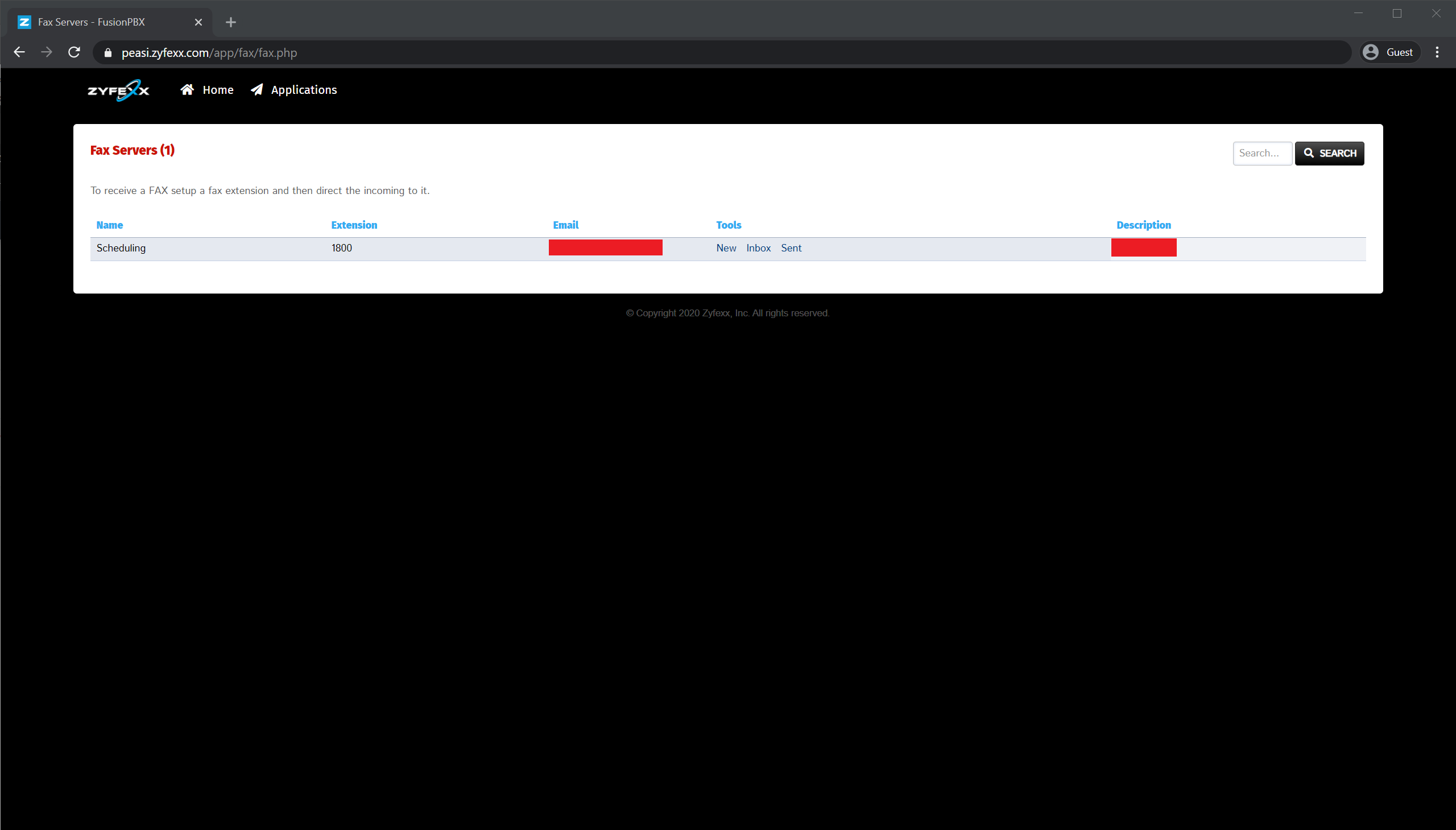Click the Guest profile avatar
The image size is (1456, 830).
click(1371, 52)
